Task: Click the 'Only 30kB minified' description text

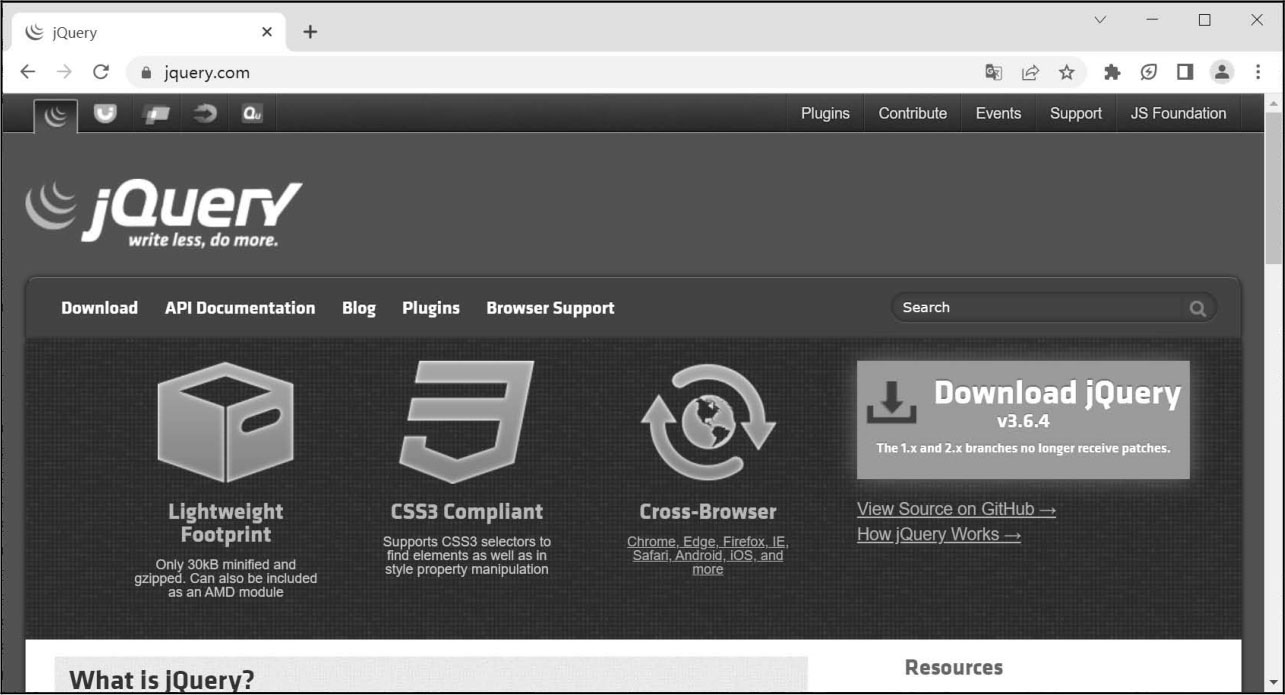Action: click(x=226, y=578)
